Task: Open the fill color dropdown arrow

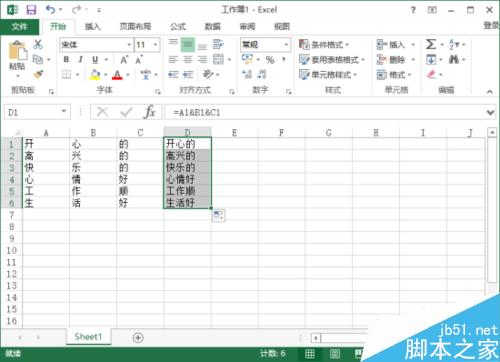Action: point(105,75)
